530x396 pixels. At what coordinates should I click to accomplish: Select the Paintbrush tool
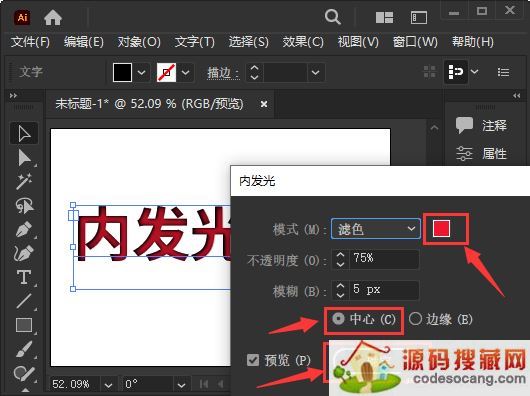(24, 349)
